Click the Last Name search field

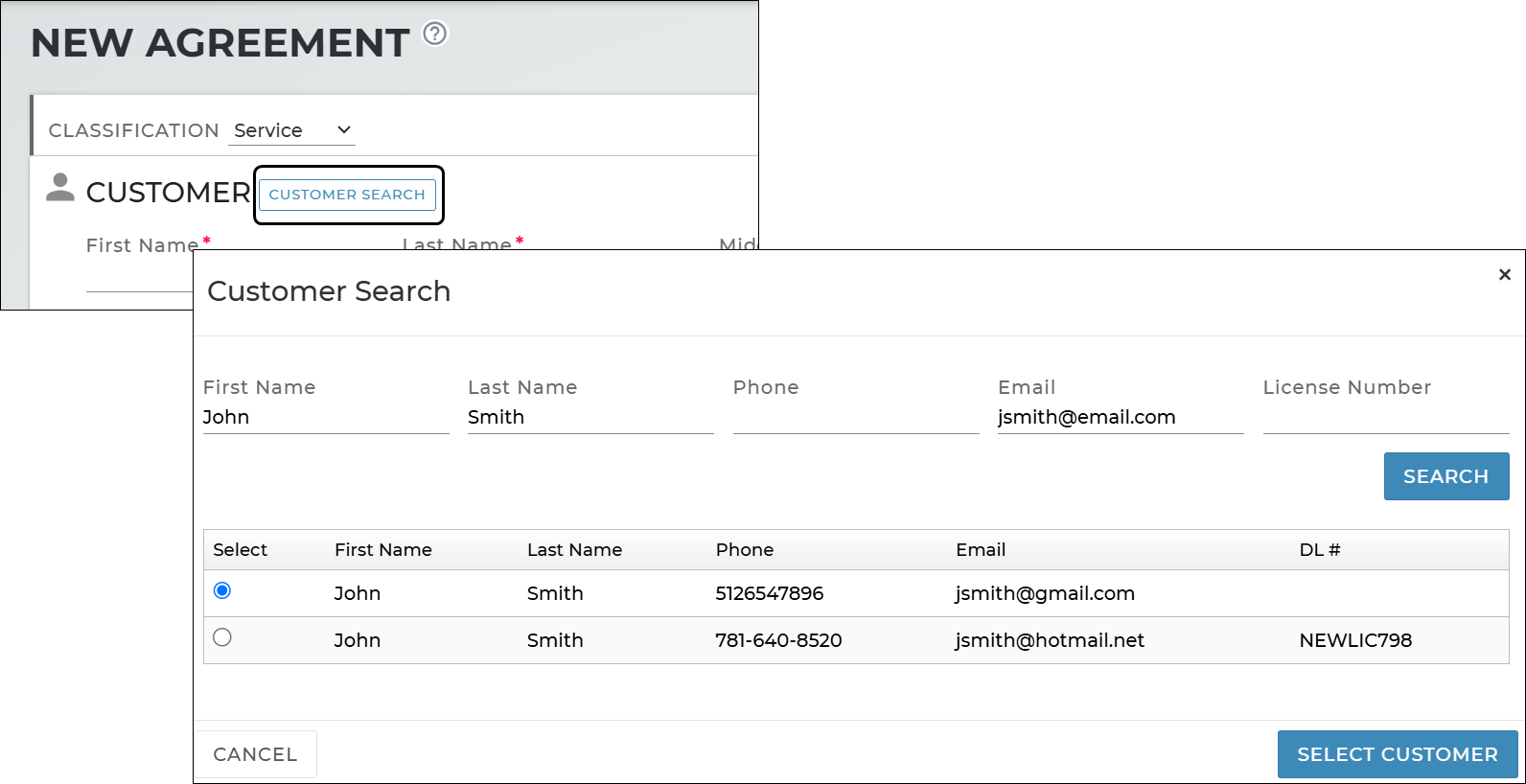pos(590,418)
